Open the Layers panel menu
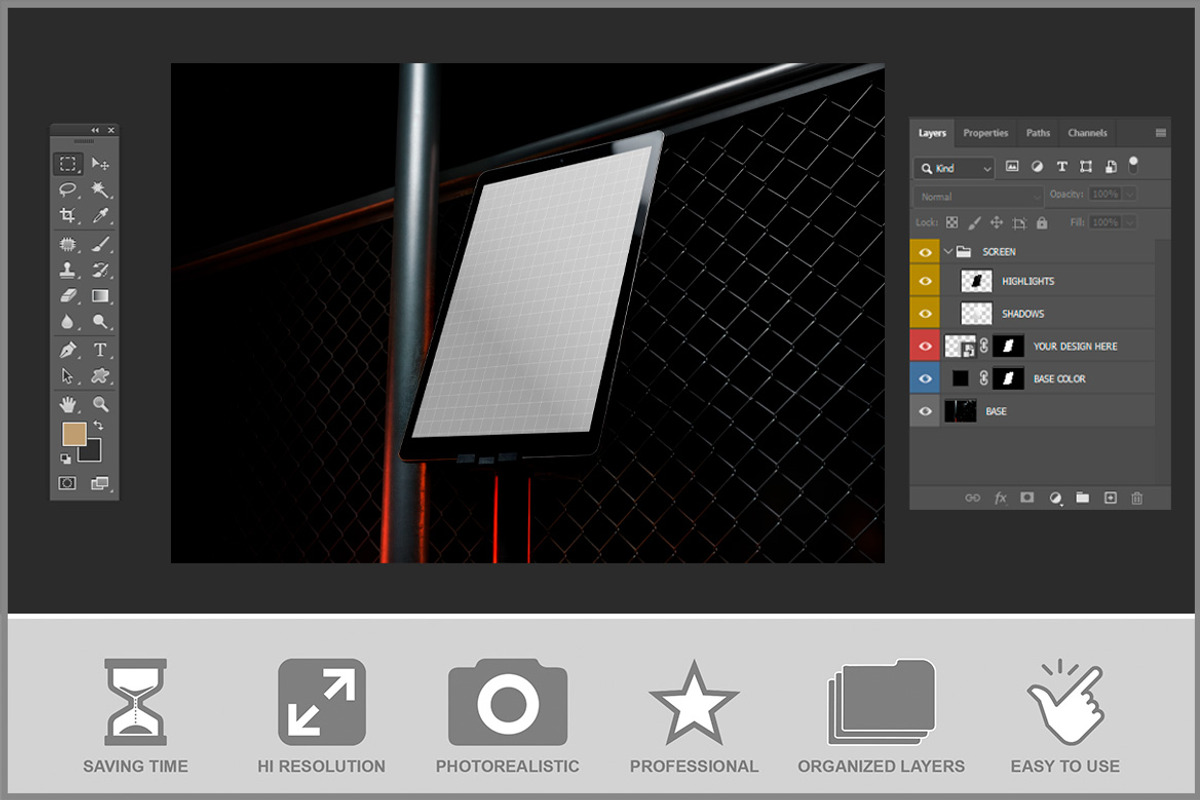The height and width of the screenshot is (800, 1200). coord(1161,133)
